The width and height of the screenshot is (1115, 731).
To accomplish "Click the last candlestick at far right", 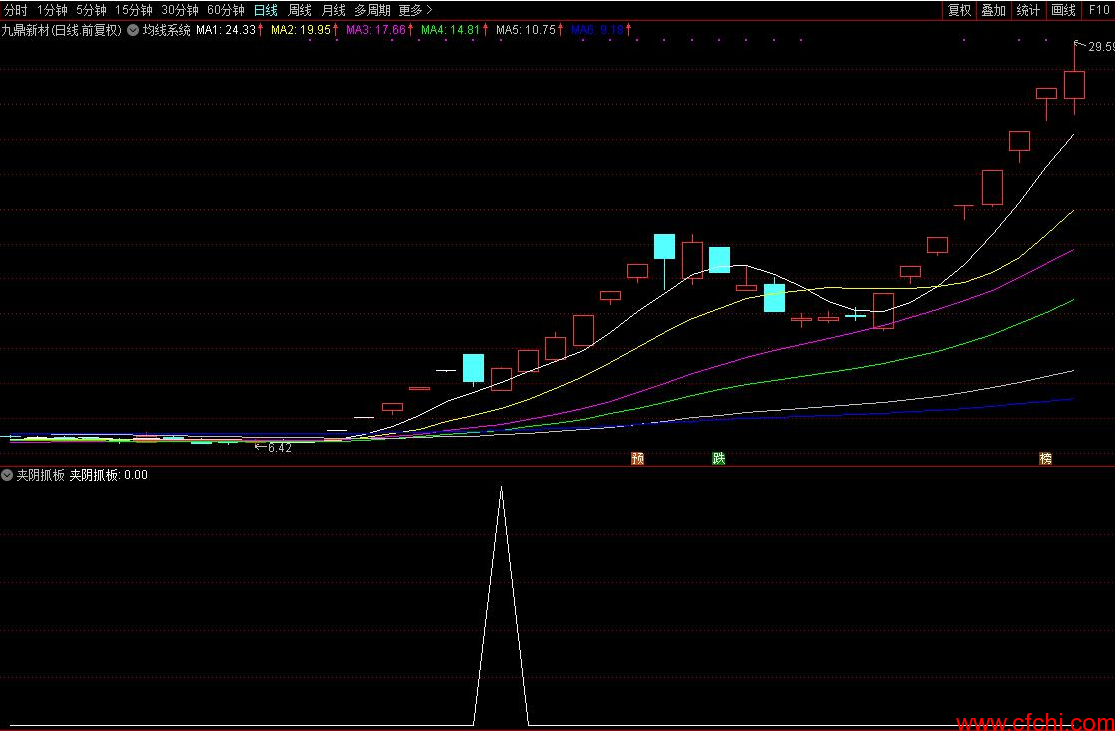I will pos(1074,85).
